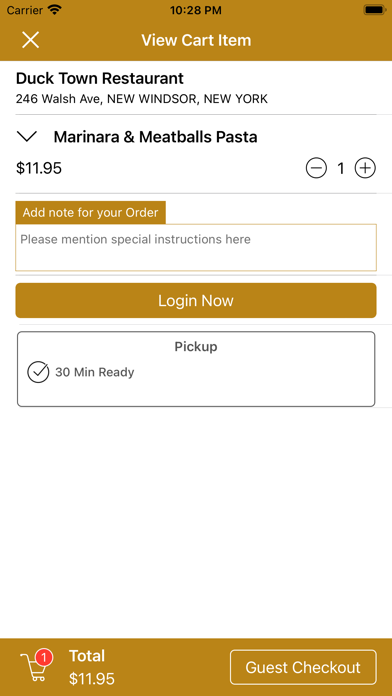Image resolution: width=392 pixels, height=696 pixels.
Task: Collapse Marinara & Meatballs Pasta chevron
Action: coord(28,136)
